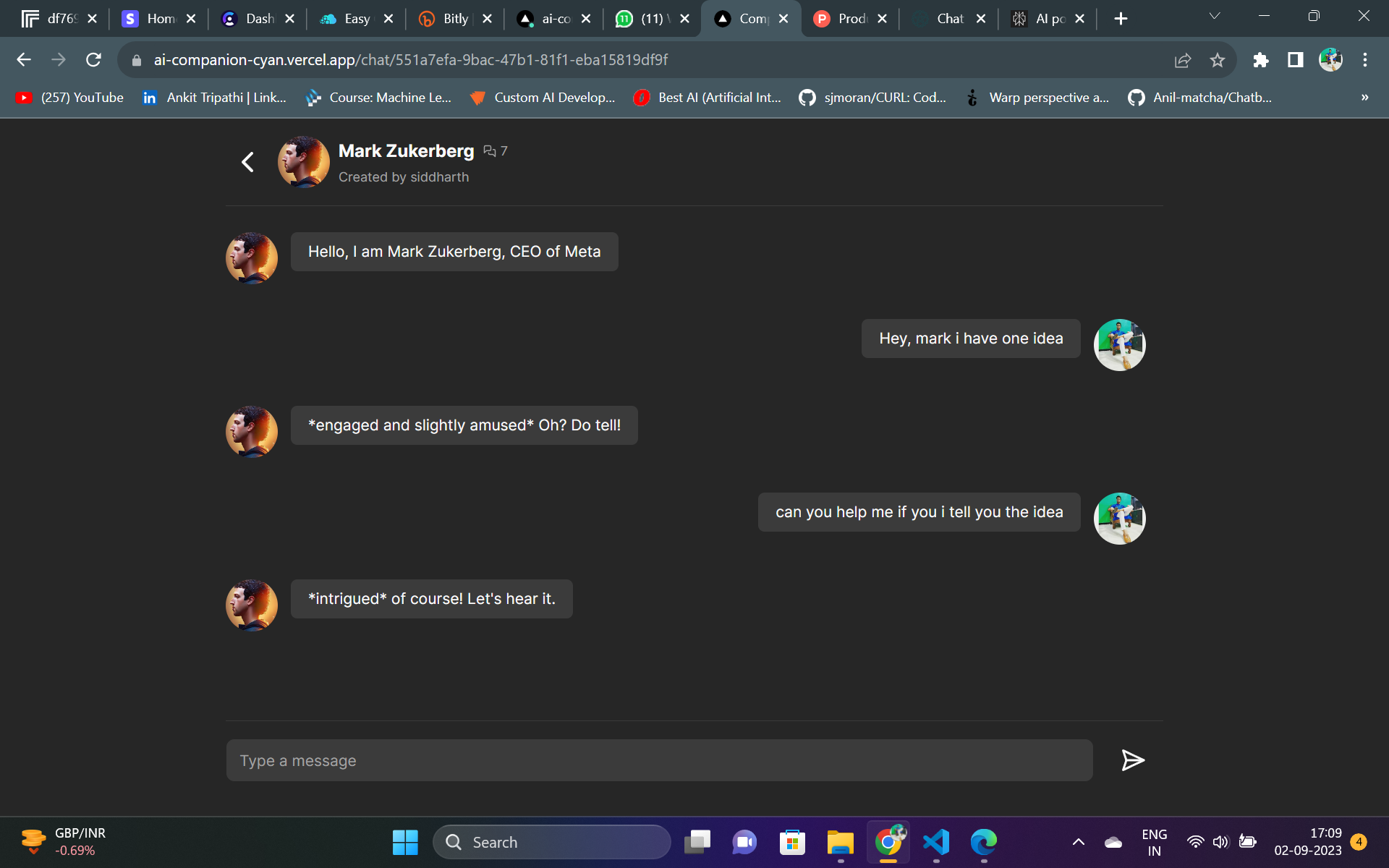Bookmark this tab with star icon
This screenshot has width=1389, height=868.
[1218, 60]
